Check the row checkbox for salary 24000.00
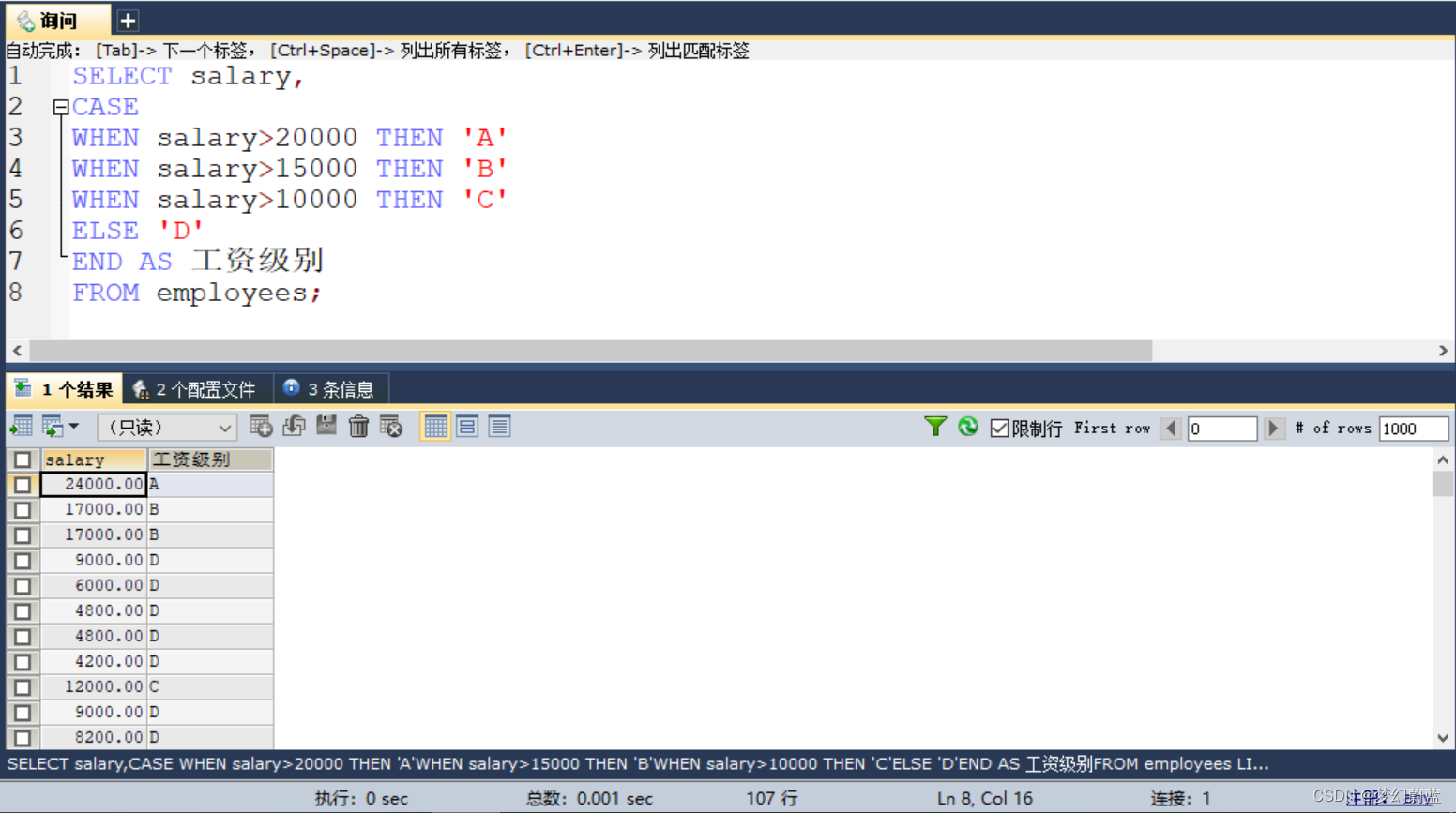 (23, 485)
